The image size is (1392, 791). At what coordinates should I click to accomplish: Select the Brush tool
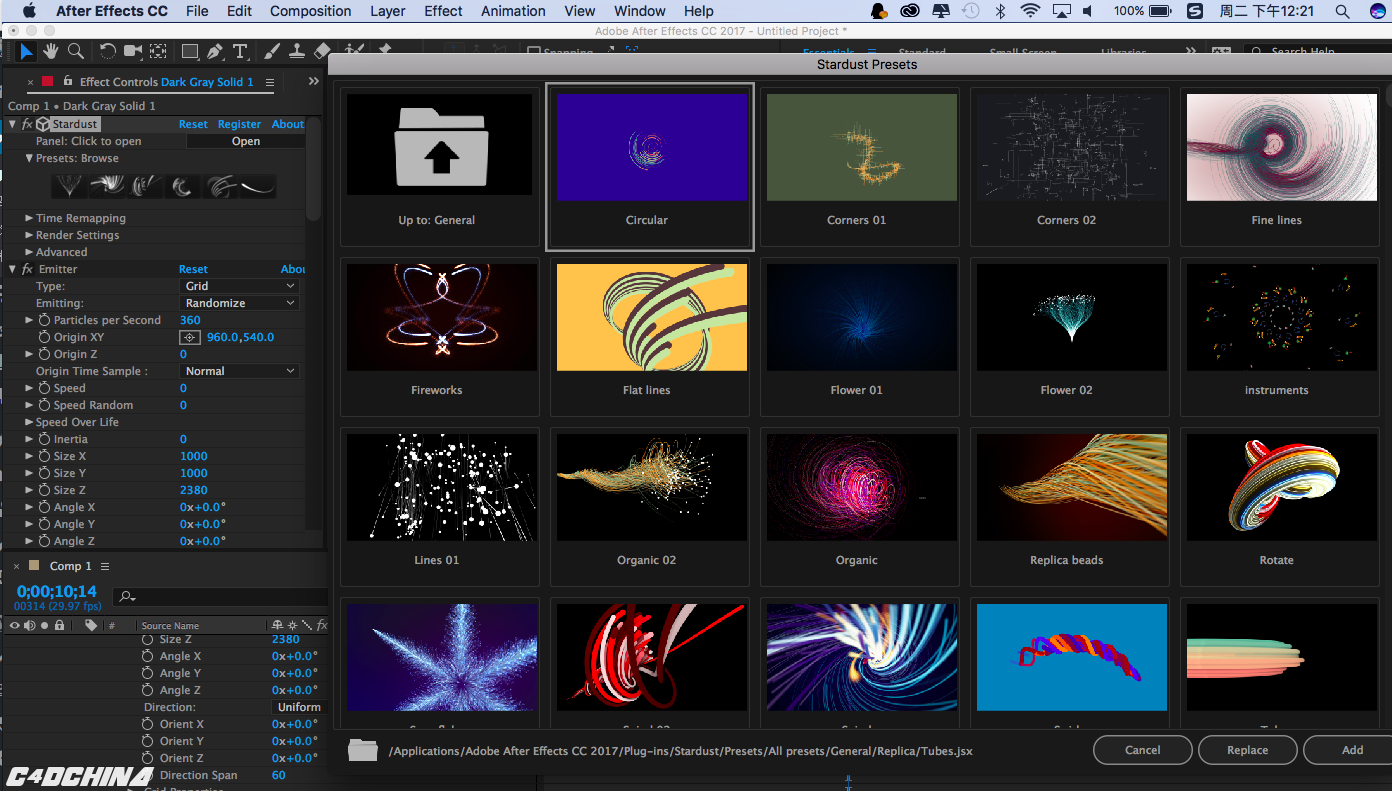(x=272, y=51)
